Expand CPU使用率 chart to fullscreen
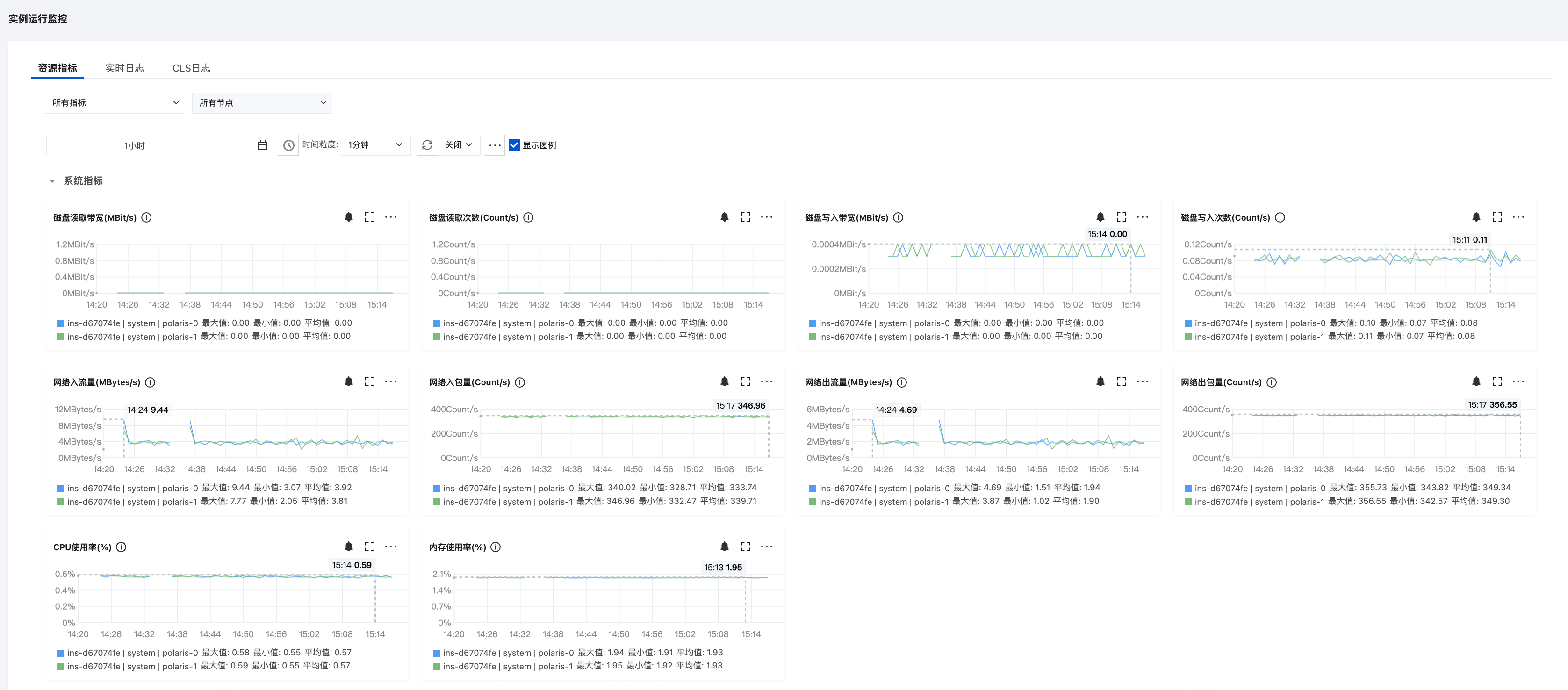Viewport: 1568px width, 690px height. [369, 546]
